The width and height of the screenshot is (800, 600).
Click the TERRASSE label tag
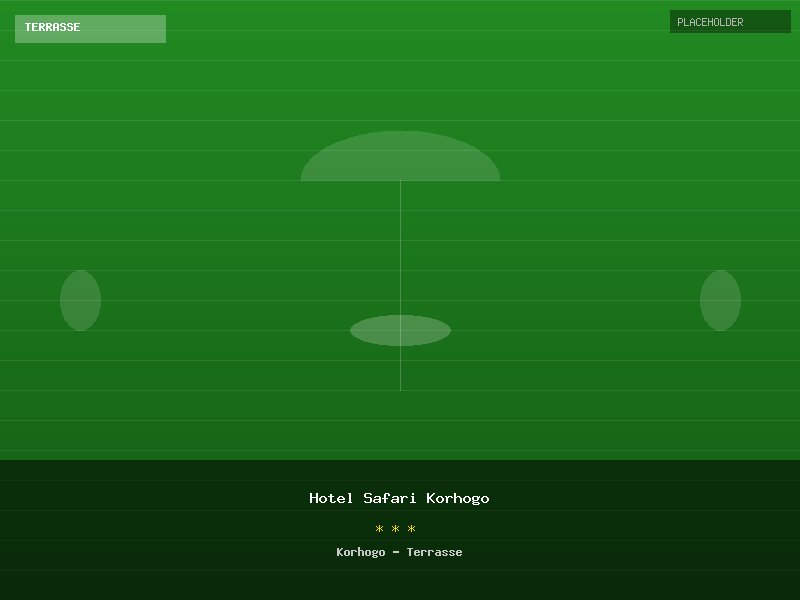[x=90, y=28]
